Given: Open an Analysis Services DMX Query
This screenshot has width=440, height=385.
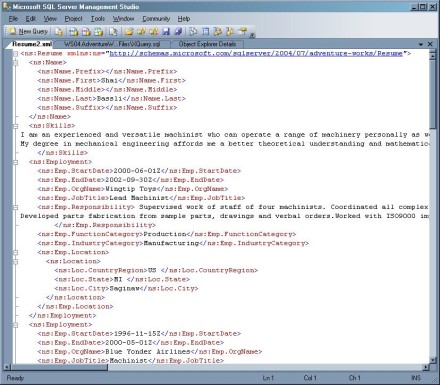Looking at the screenshot, I should [86, 32].
